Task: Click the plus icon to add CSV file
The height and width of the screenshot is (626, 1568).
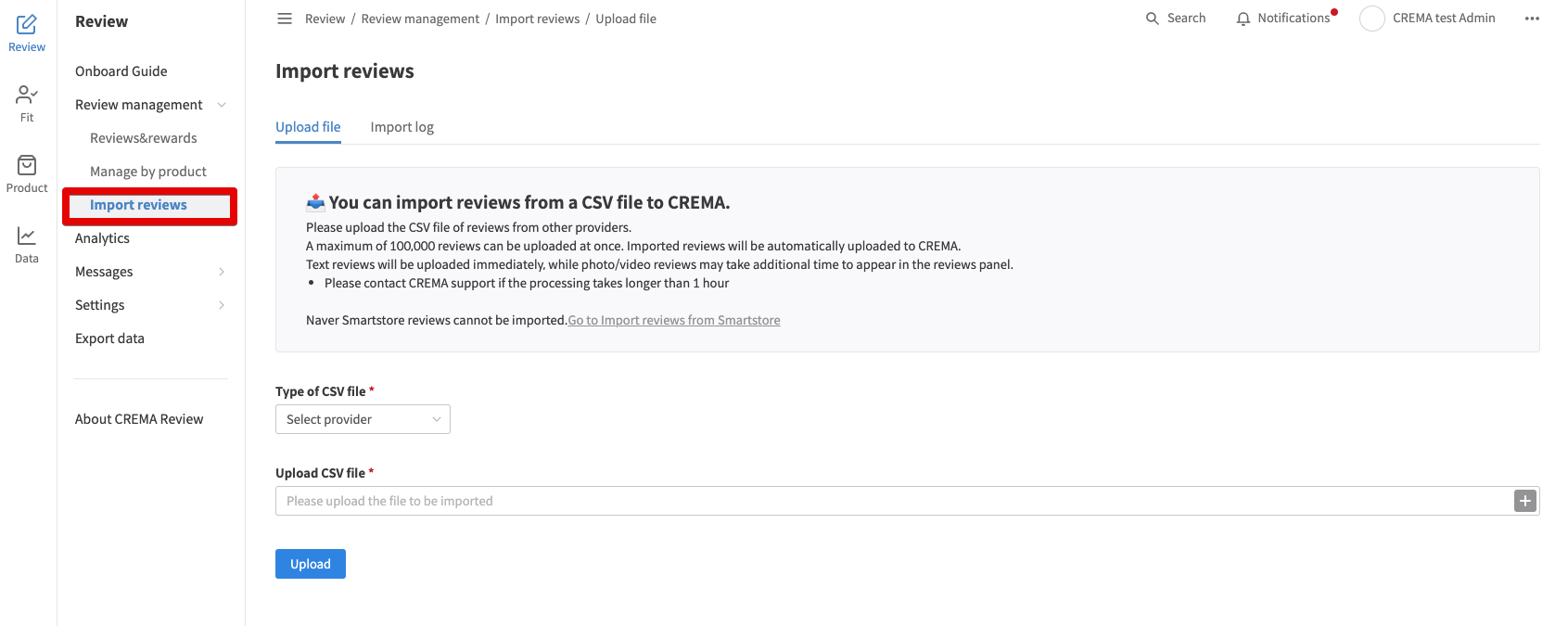Action: click(x=1525, y=501)
